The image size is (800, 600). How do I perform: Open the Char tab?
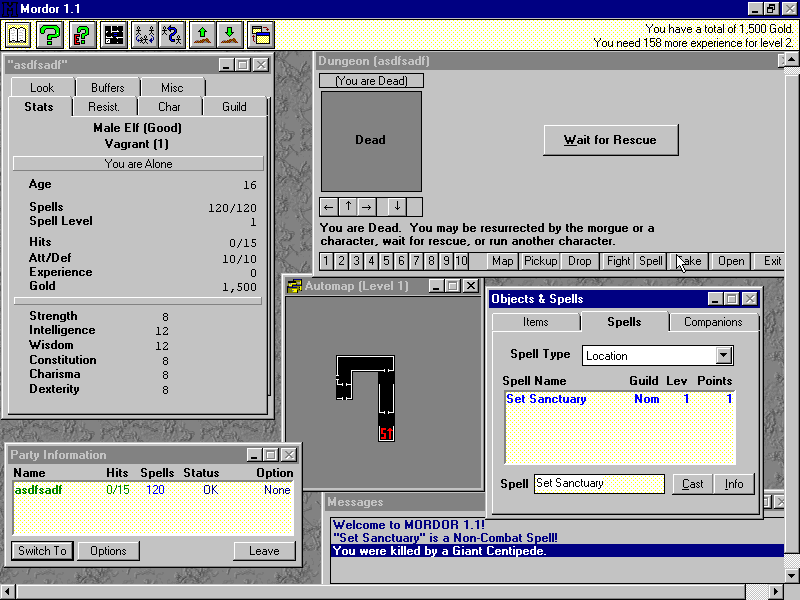[x=169, y=107]
